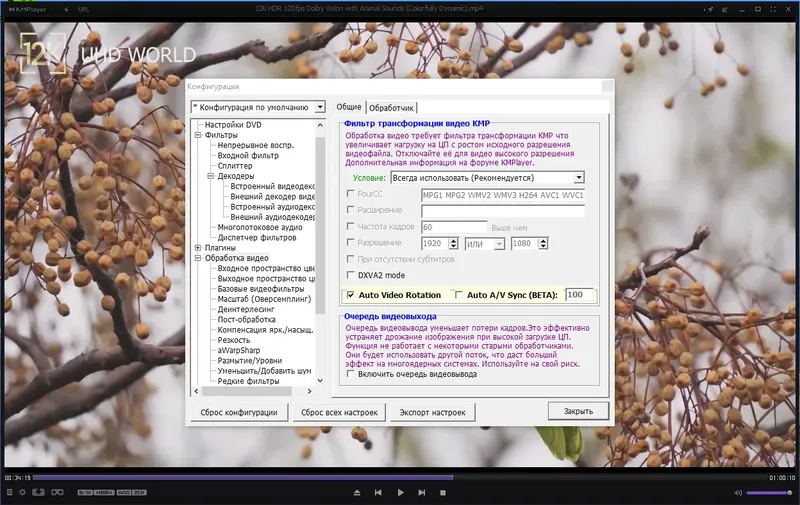Image resolution: width=800 pixels, height=505 pixels.
Task: Click the first stream info badge
Action: [x=85, y=492]
